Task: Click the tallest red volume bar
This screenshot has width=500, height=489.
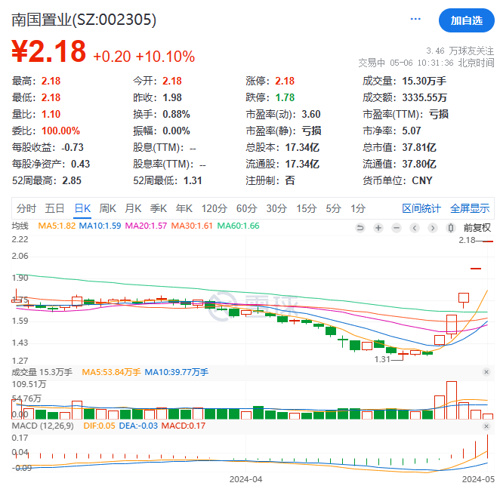Action: click(451, 400)
